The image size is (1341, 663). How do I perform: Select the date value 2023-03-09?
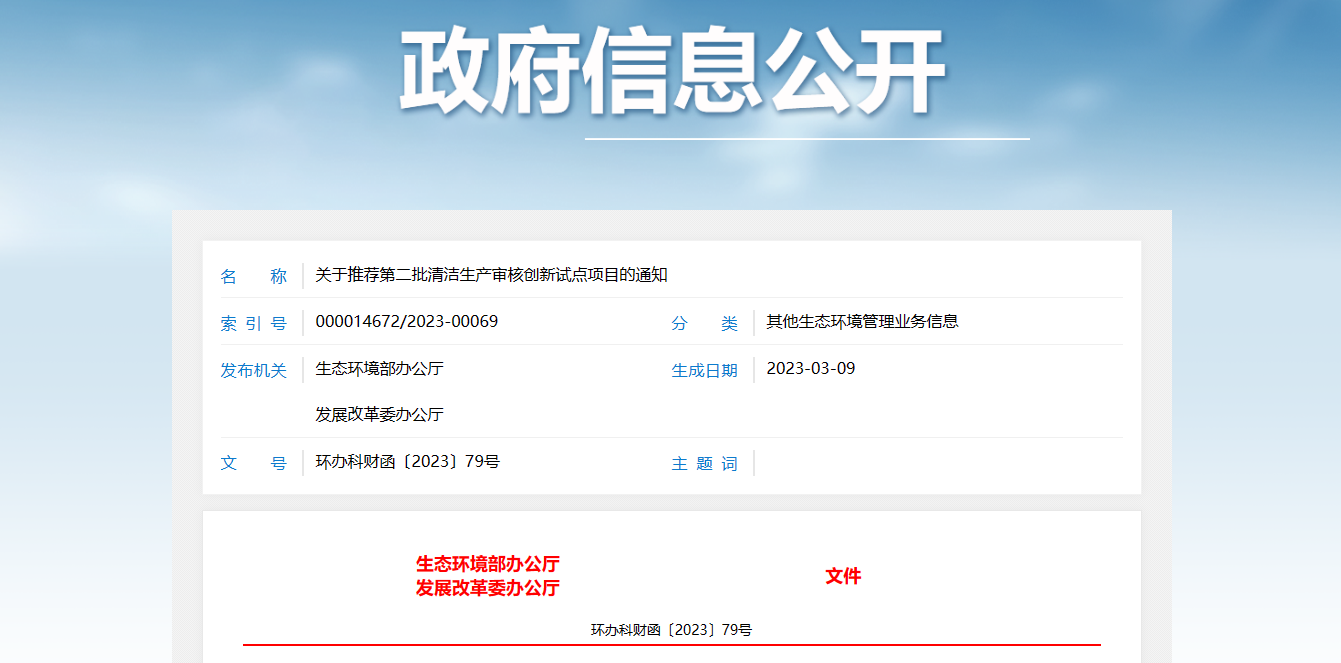pyautogui.click(x=810, y=369)
